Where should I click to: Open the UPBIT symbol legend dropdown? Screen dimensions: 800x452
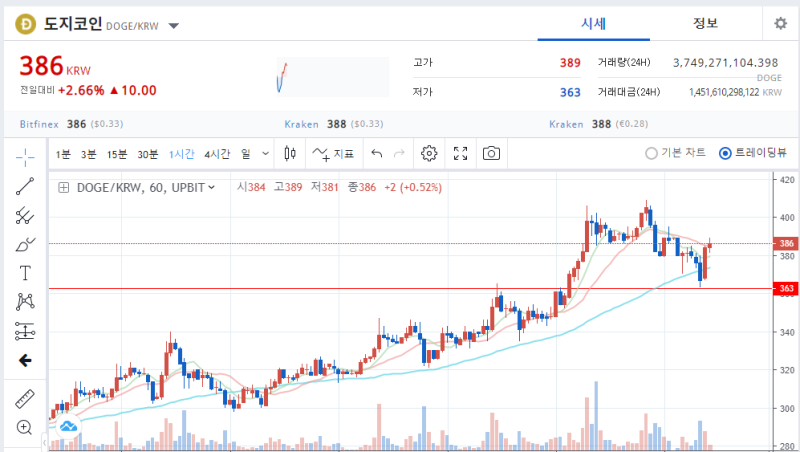pos(211,188)
